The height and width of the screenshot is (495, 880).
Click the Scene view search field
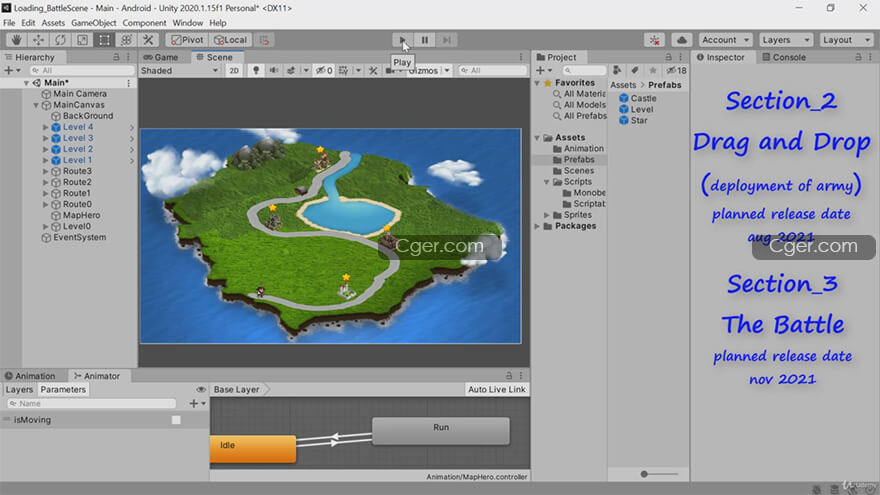[x=493, y=71]
